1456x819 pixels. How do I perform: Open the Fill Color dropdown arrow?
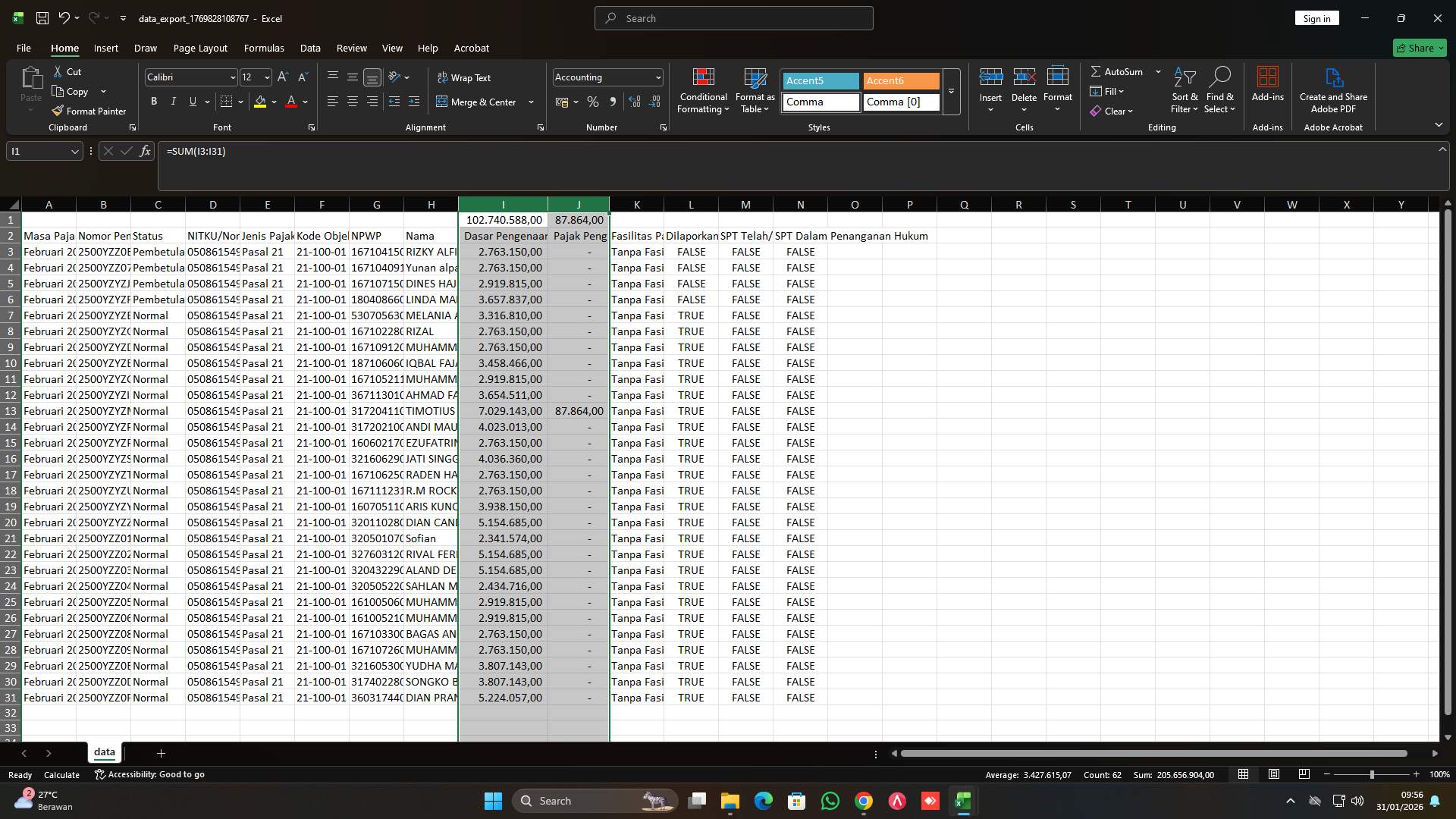274,102
